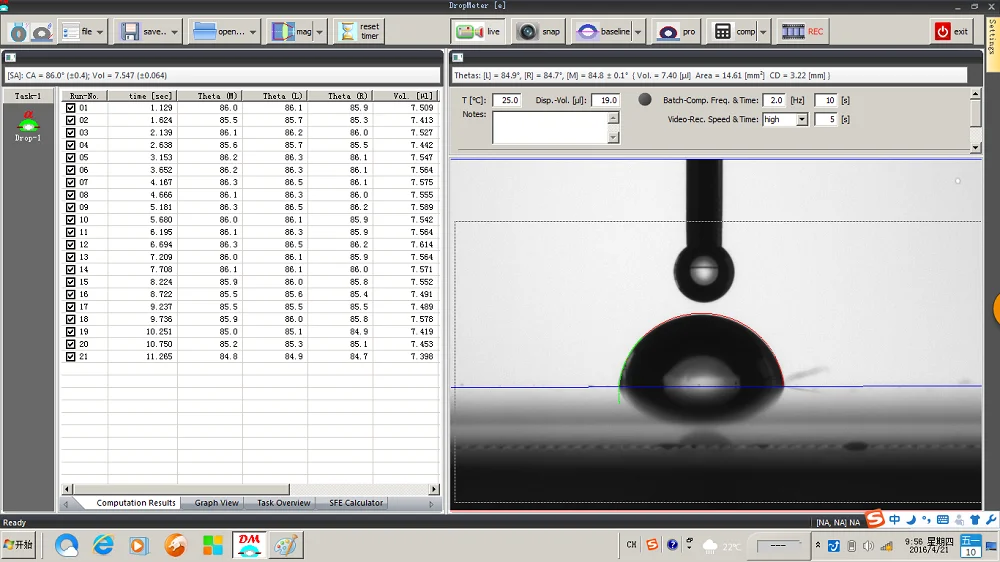Switch to the Graph View tab

point(216,503)
